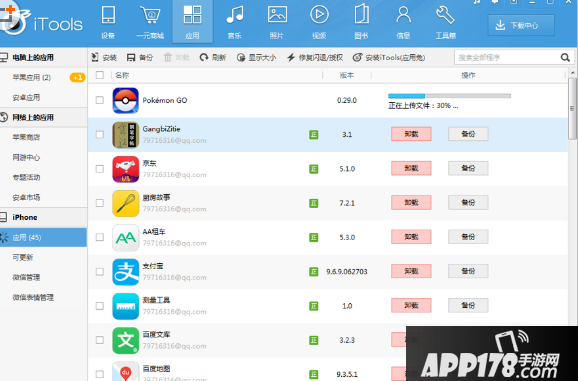Open the Video play icon section
Screen dimensions: 578x381
[x=319, y=15]
